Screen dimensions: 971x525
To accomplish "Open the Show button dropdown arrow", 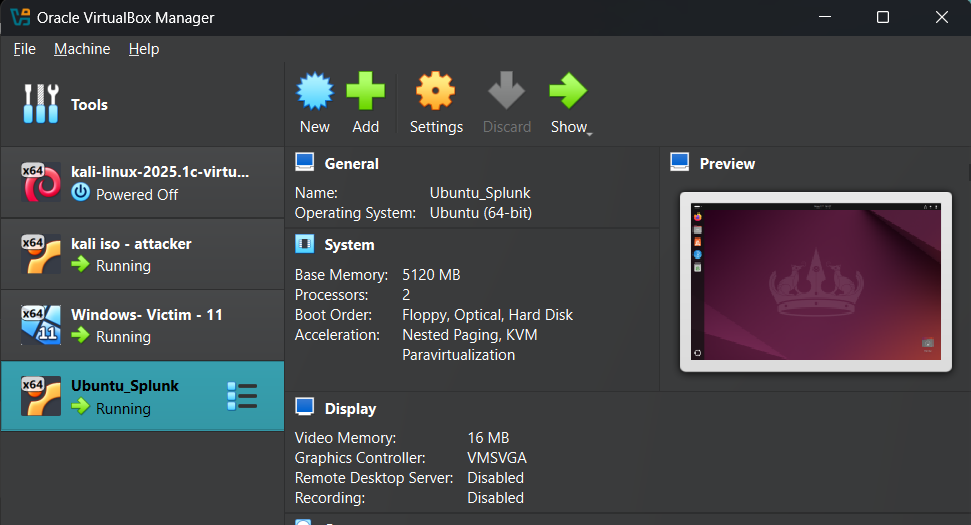I will (590, 134).
